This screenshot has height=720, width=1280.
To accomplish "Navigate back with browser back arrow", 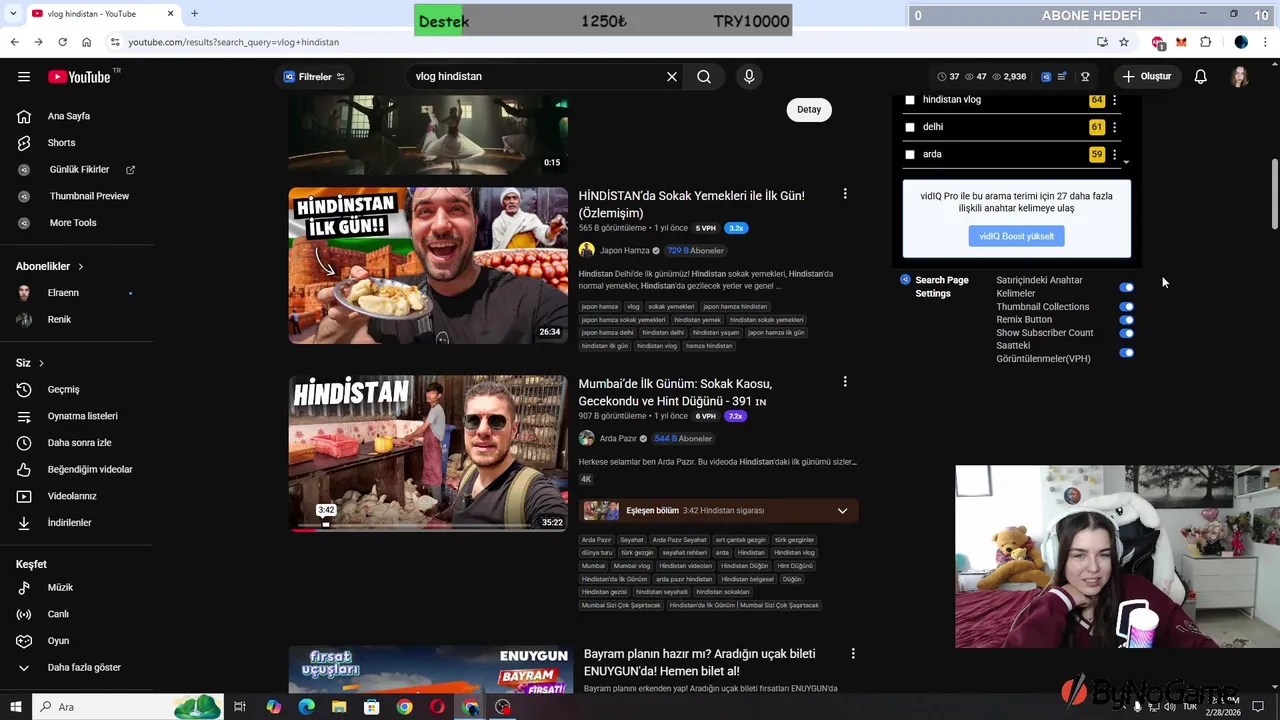I will (x=14, y=42).
